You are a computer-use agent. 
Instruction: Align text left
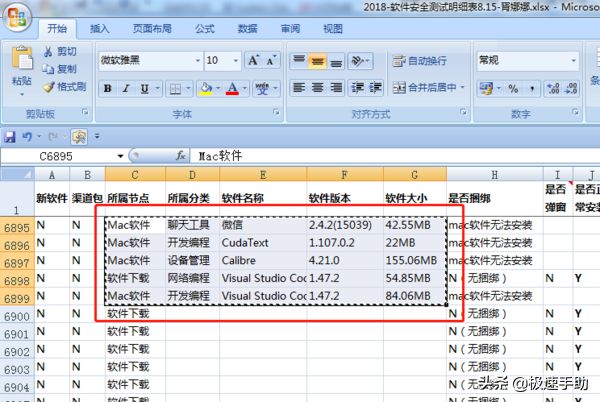click(299, 88)
